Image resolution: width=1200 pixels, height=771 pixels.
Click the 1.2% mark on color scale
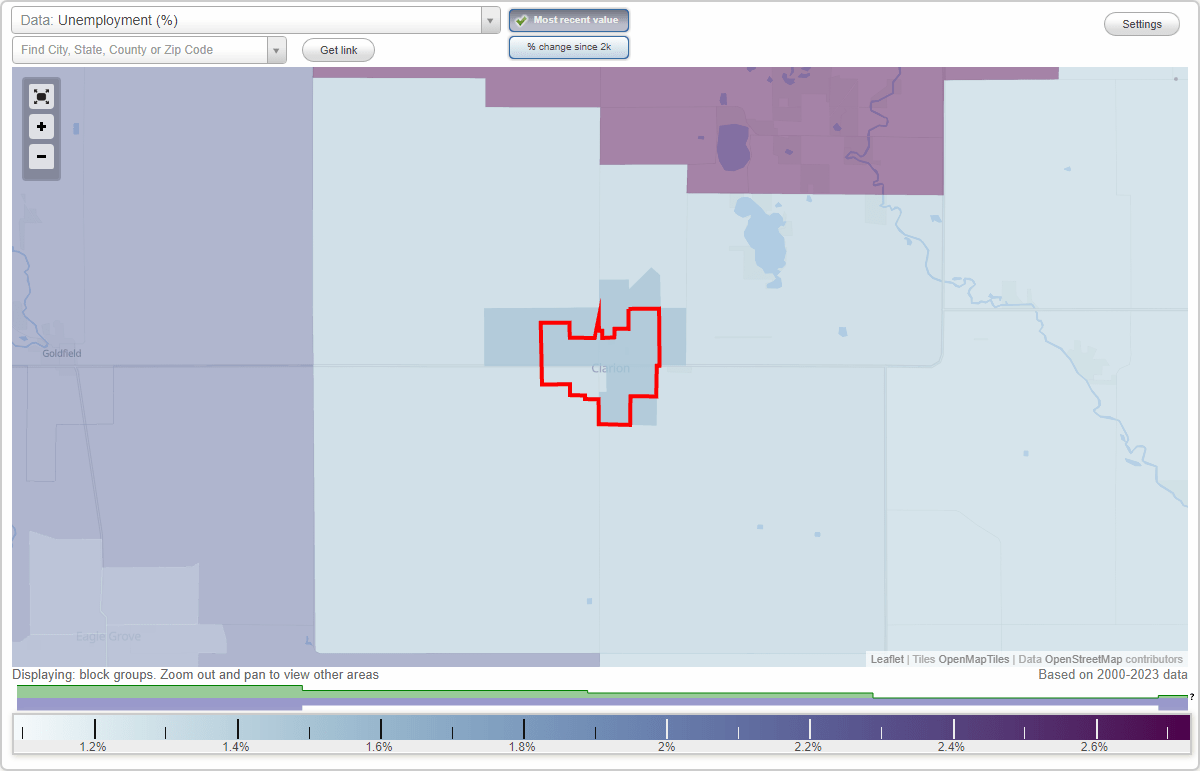94,746
